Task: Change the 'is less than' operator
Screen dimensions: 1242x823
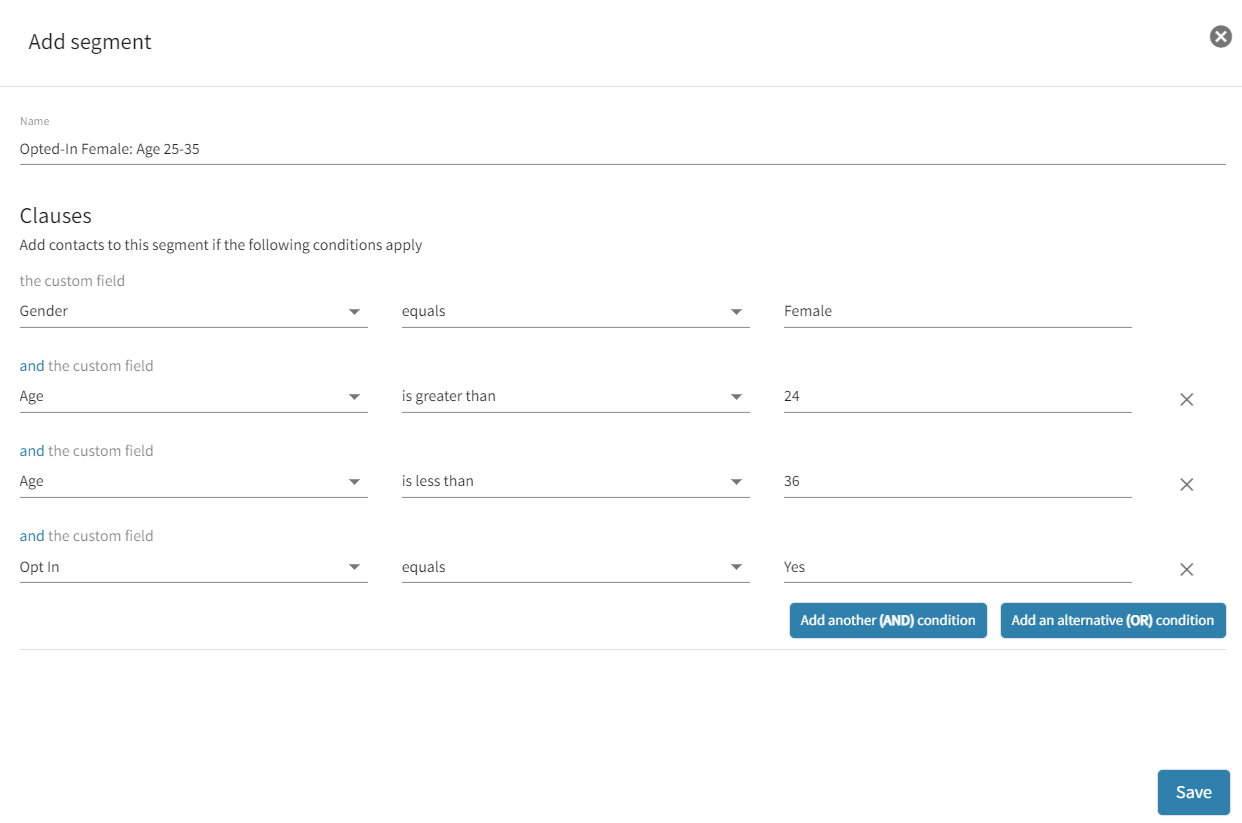Action: coord(575,482)
